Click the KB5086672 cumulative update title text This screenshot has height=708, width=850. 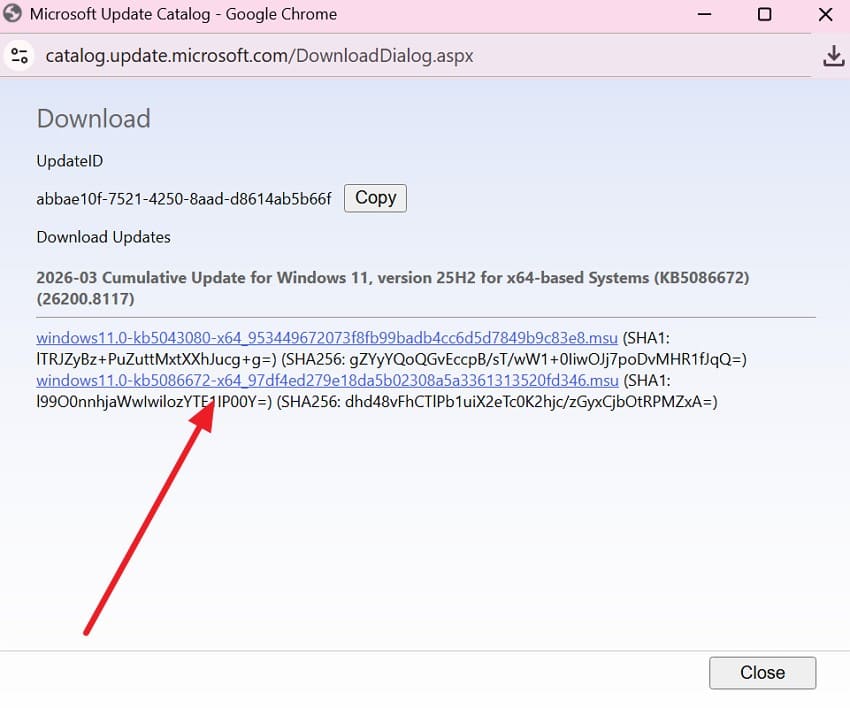390,278
